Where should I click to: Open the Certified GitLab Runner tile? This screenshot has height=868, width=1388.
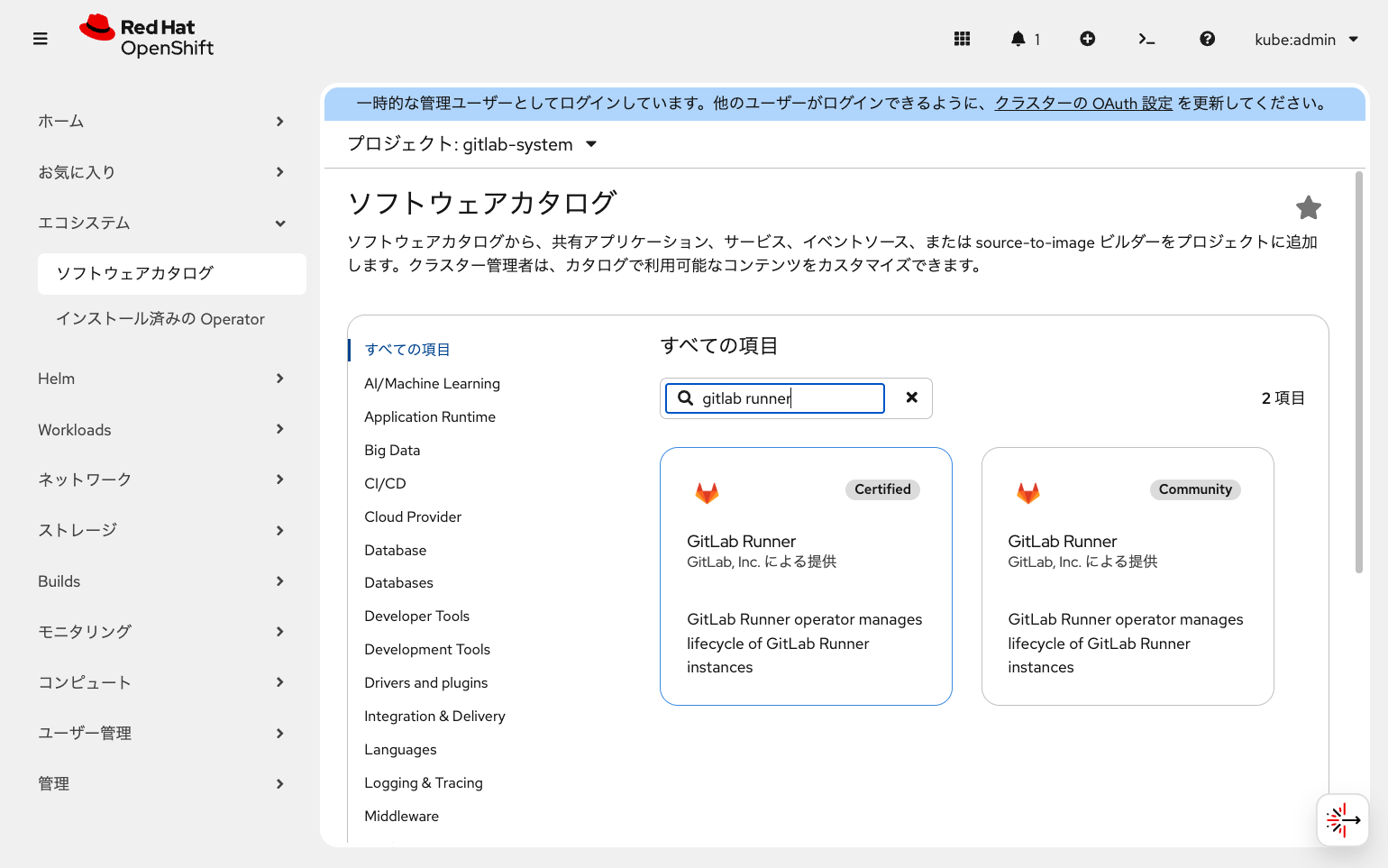(805, 576)
